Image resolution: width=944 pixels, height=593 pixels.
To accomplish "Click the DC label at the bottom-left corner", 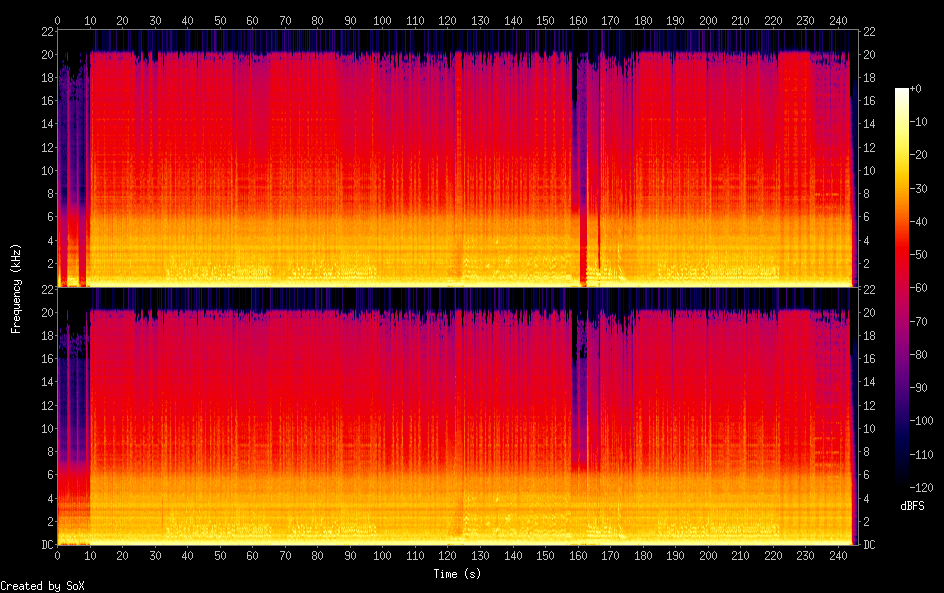I will click(x=46, y=545).
